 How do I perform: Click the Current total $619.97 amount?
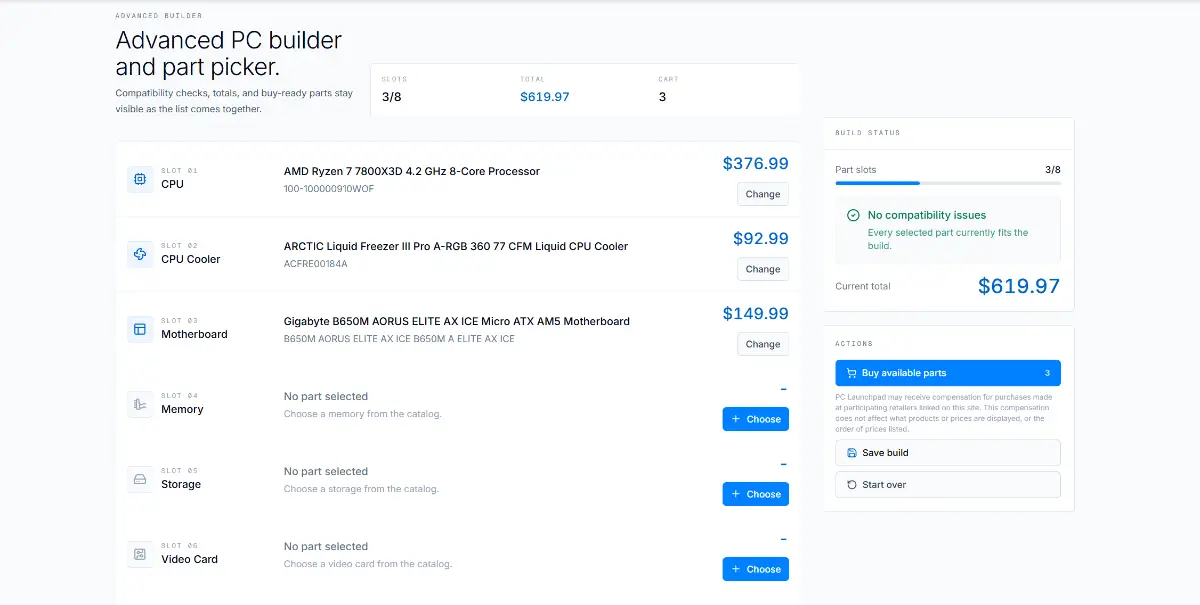[x=1019, y=286]
